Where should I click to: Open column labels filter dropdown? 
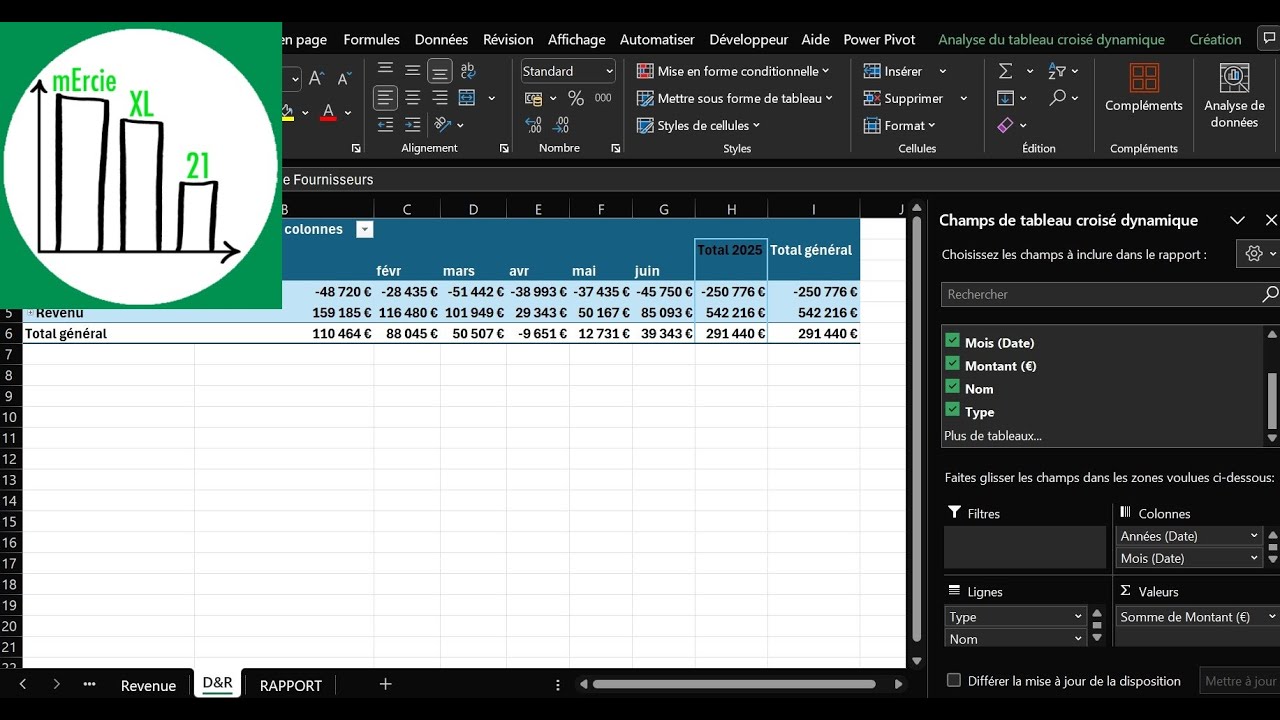pos(365,229)
